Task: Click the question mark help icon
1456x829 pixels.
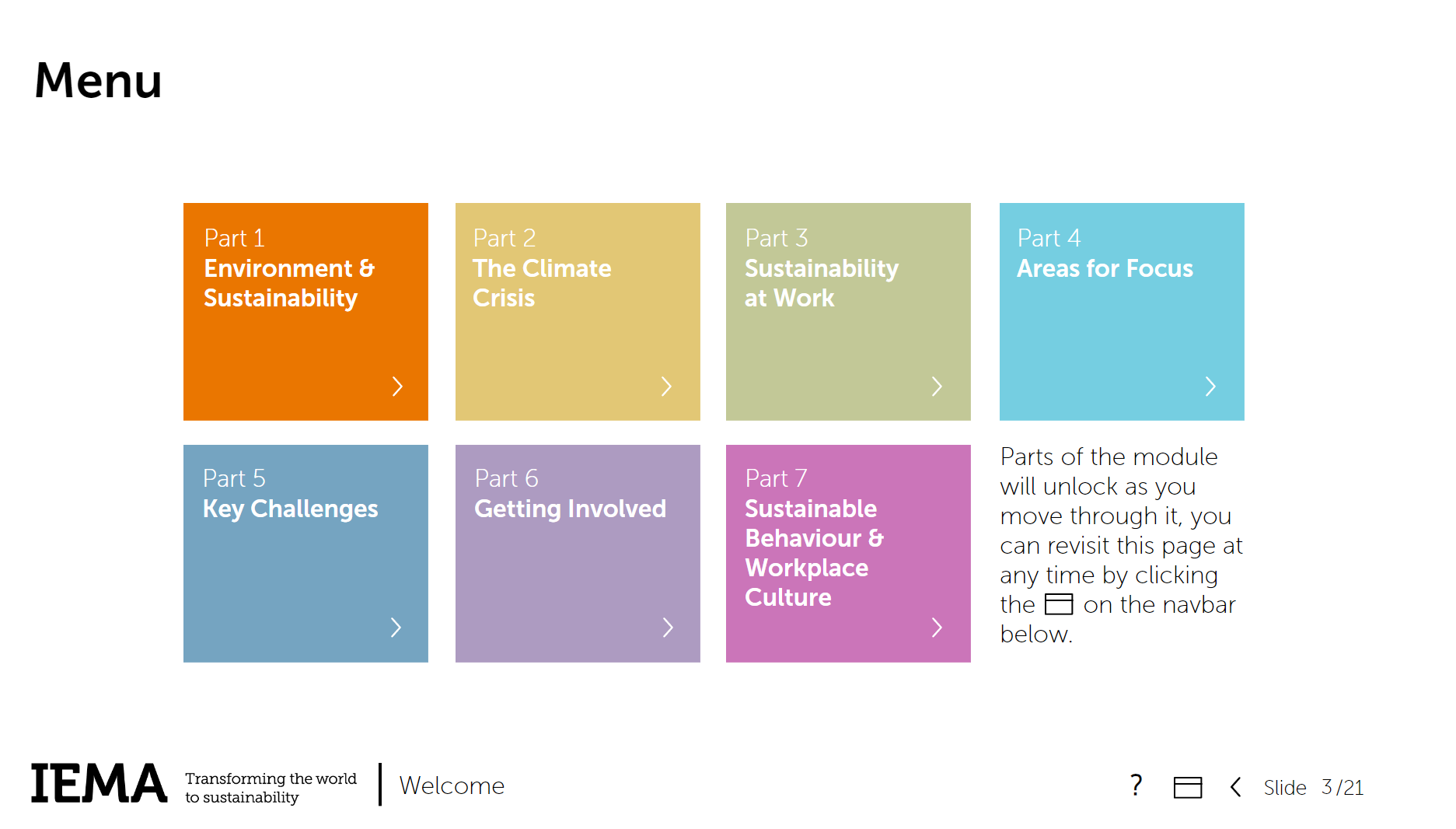Action: (x=1136, y=785)
